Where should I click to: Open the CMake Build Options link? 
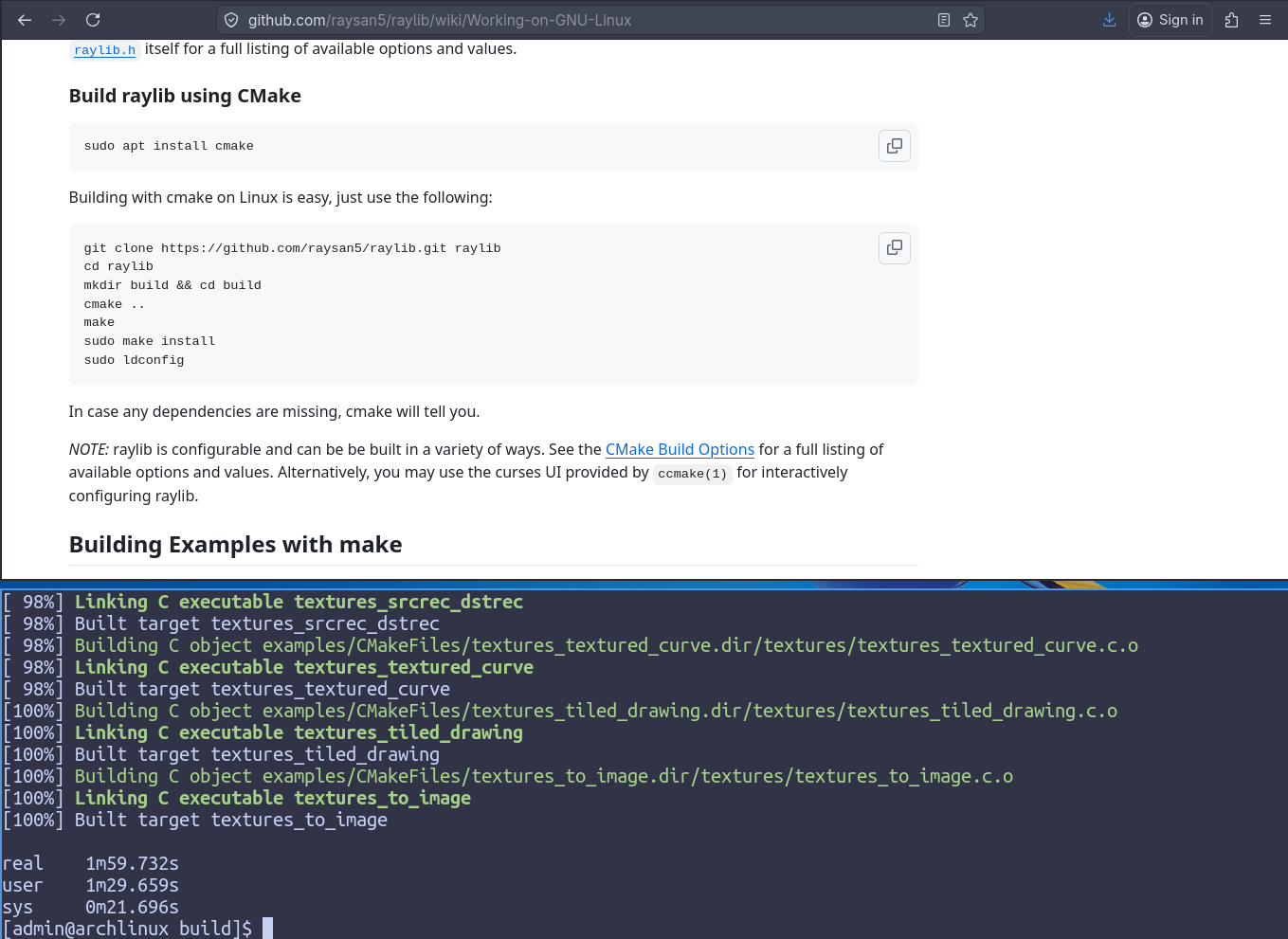tap(680, 449)
